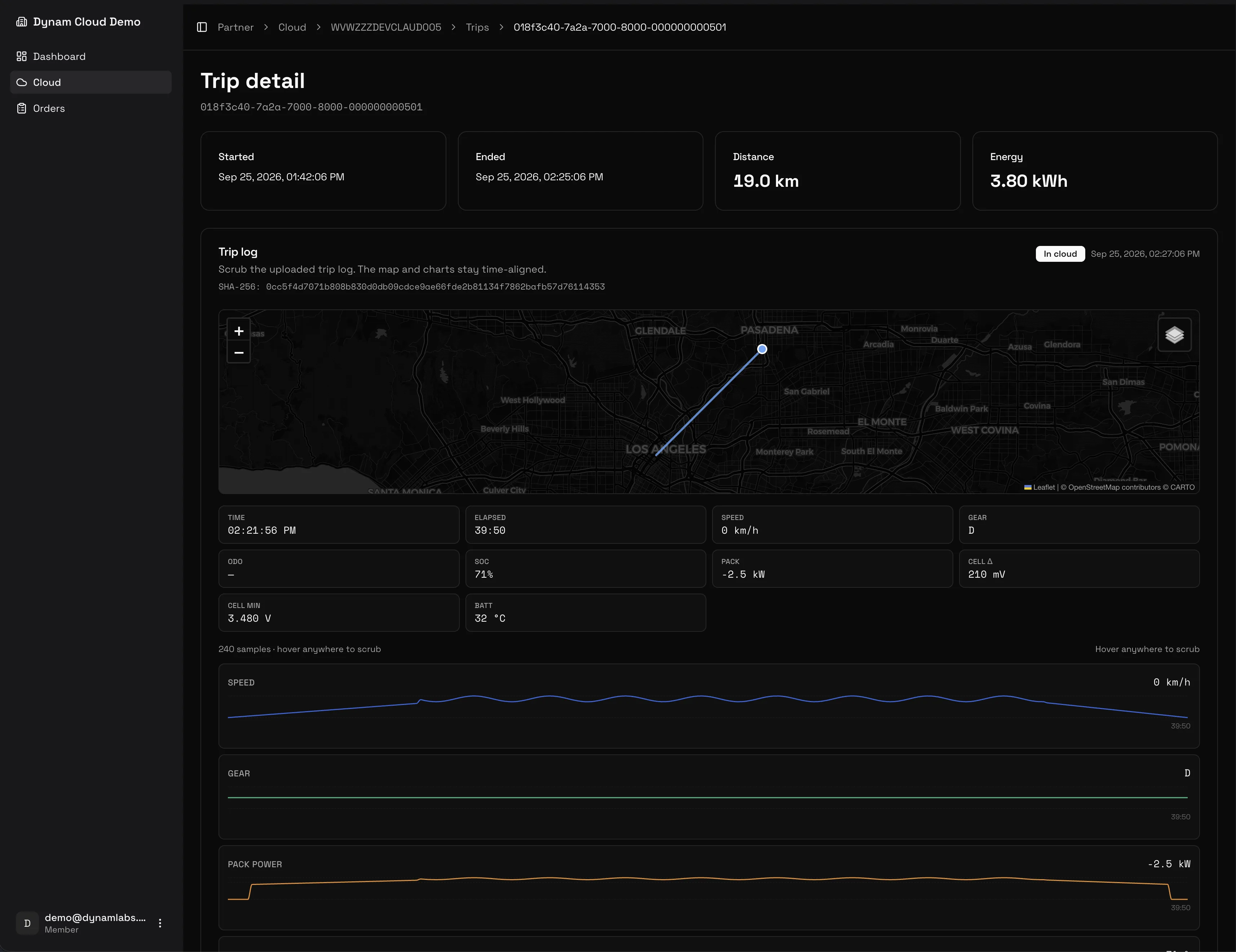
Task: Click the SHA-256 hash text
Action: 411,287
